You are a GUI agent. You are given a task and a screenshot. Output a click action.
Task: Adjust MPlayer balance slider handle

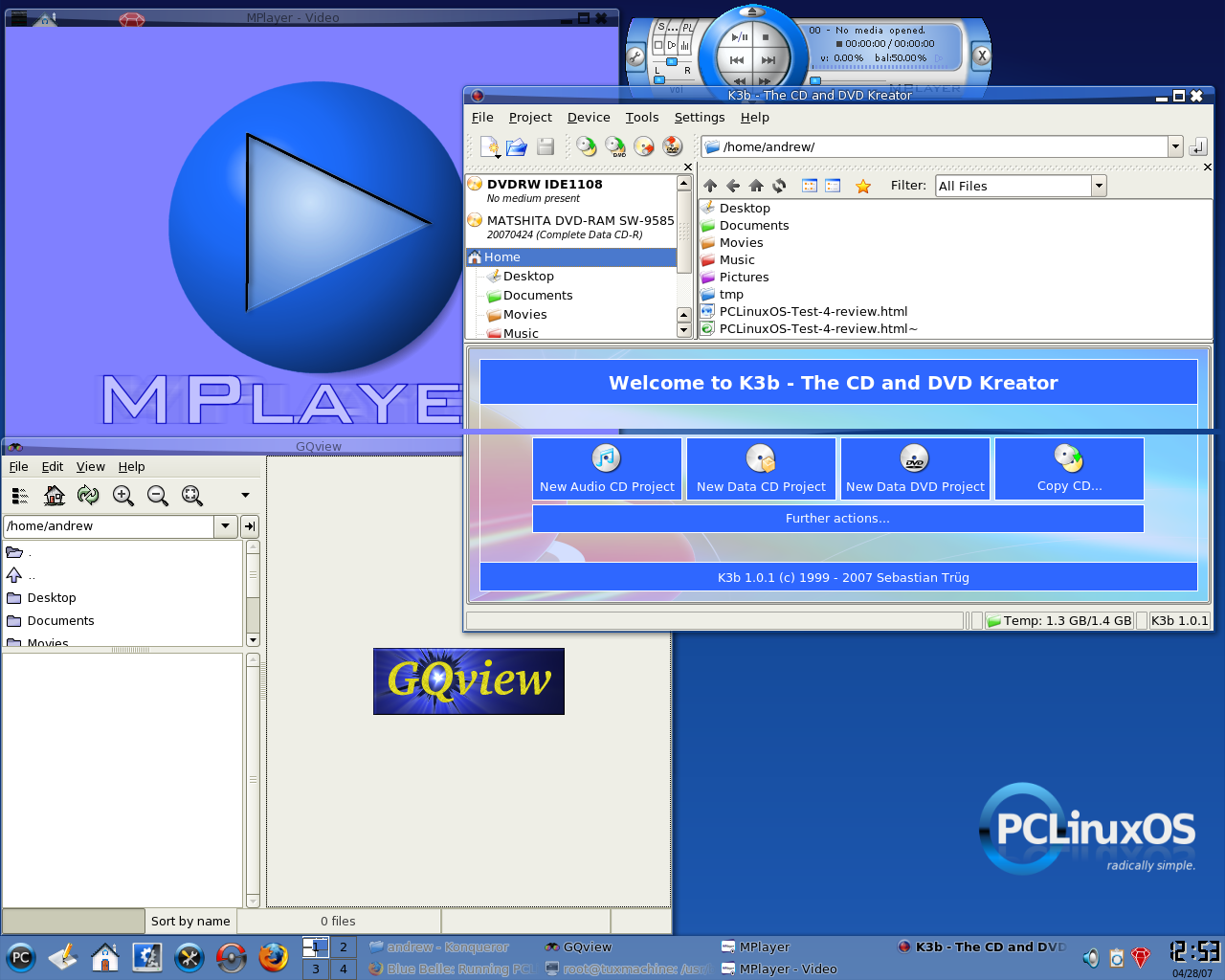(671, 61)
